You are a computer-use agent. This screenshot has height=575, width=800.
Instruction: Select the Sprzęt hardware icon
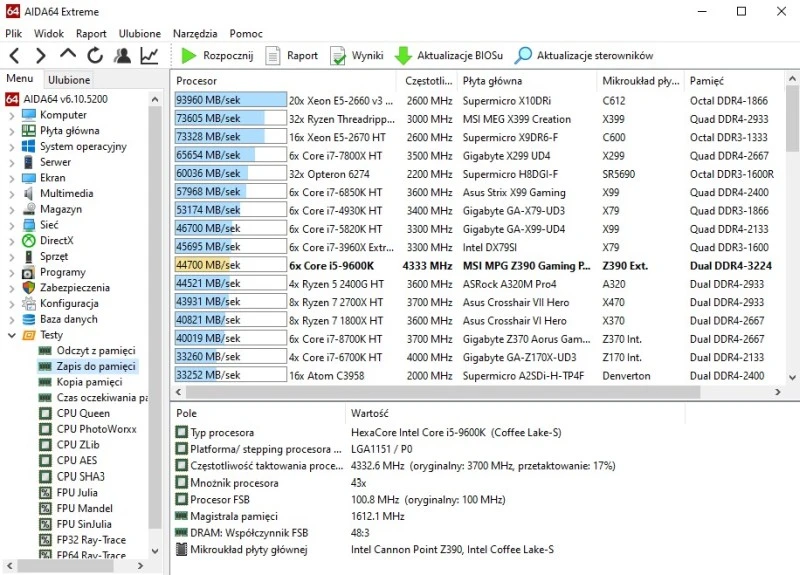(29, 256)
